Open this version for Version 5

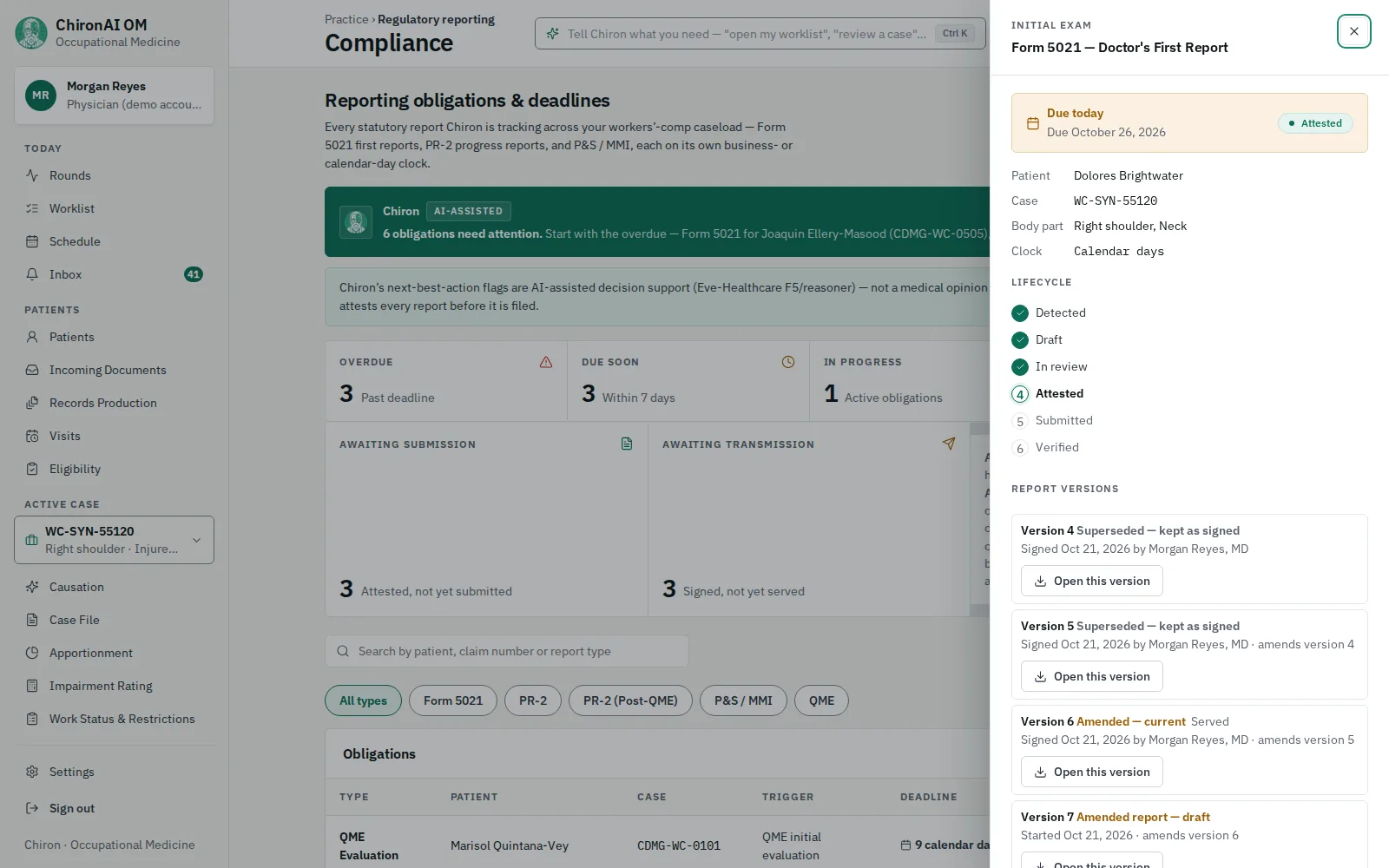pos(1091,676)
